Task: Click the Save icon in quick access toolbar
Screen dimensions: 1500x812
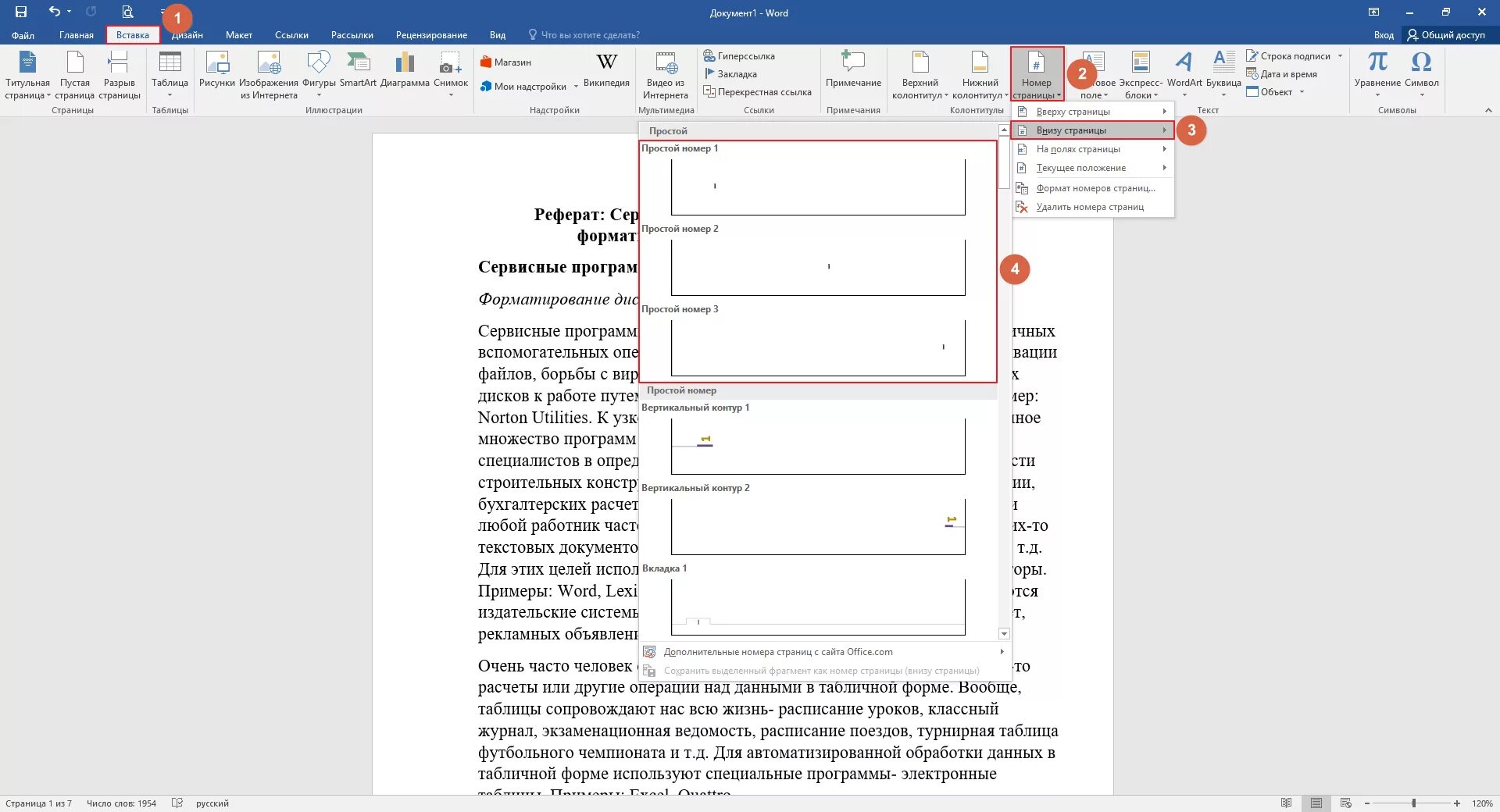Action: click(21, 12)
